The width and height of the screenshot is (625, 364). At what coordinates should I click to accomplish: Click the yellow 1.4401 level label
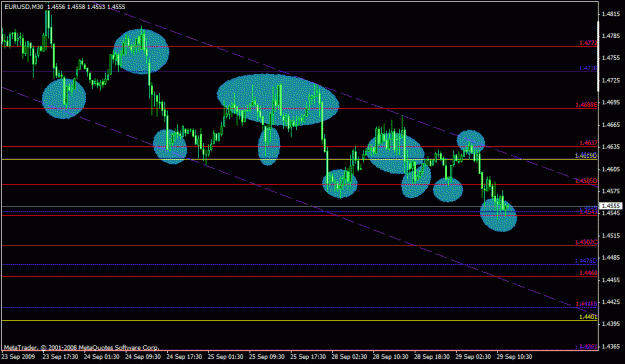[588, 317]
